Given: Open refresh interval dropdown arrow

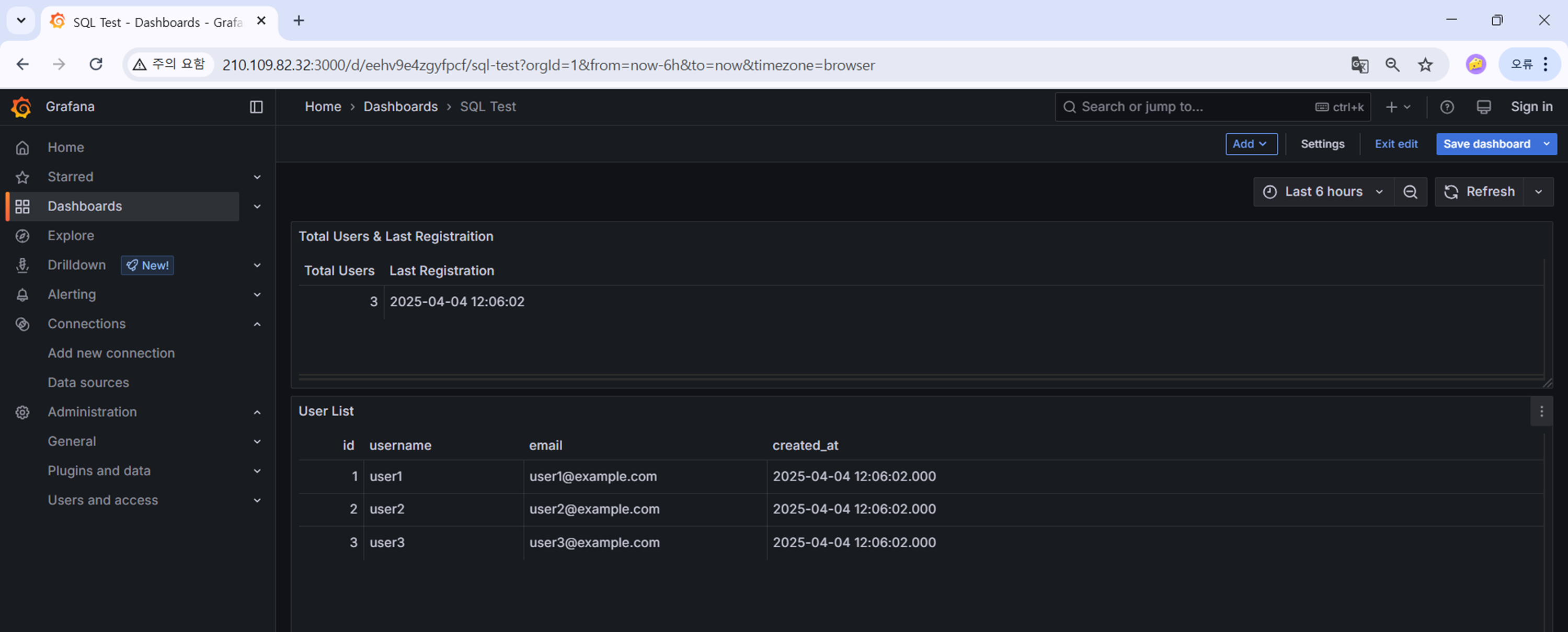Looking at the screenshot, I should (x=1538, y=192).
